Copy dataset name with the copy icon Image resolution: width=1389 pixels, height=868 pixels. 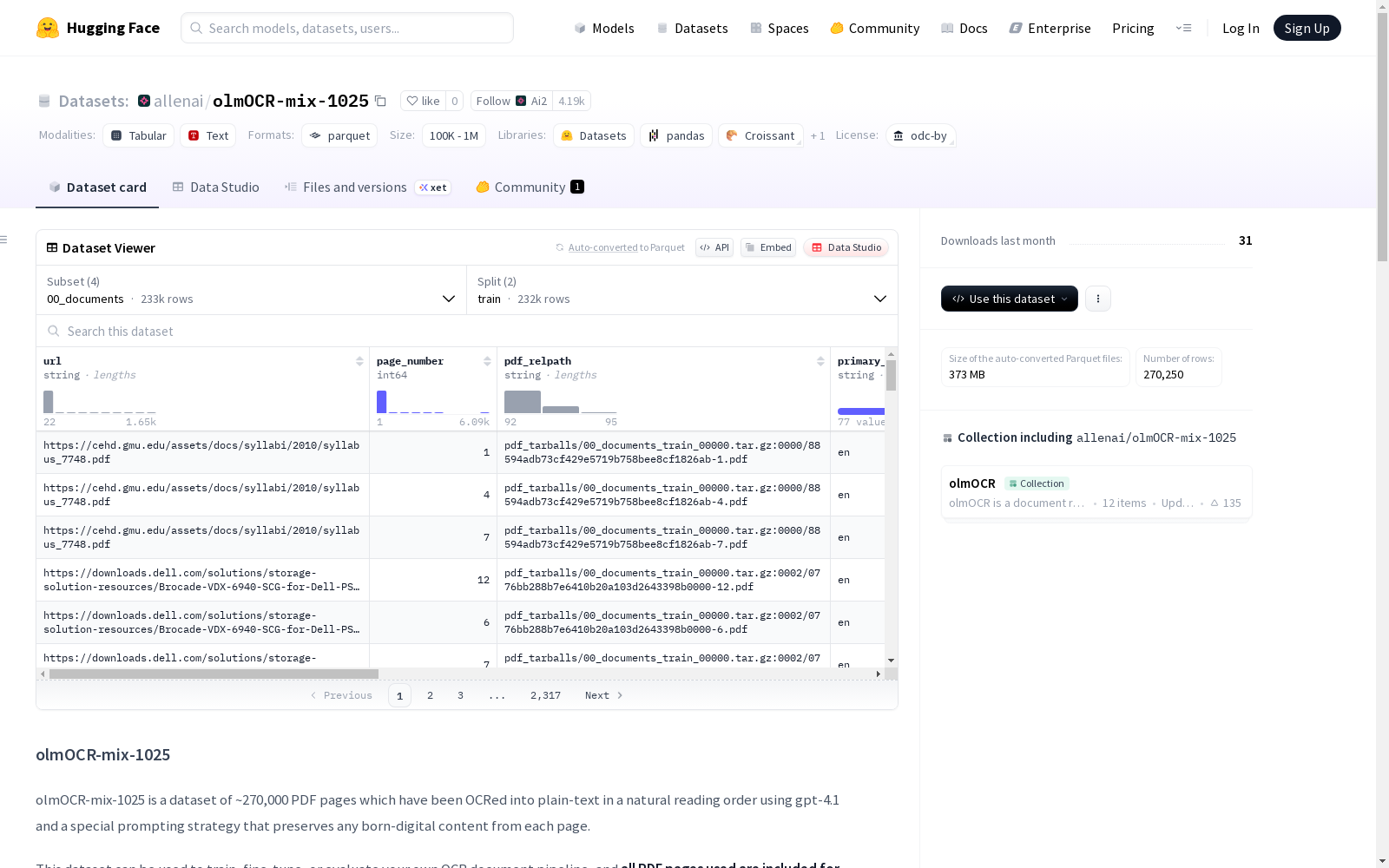click(x=380, y=101)
